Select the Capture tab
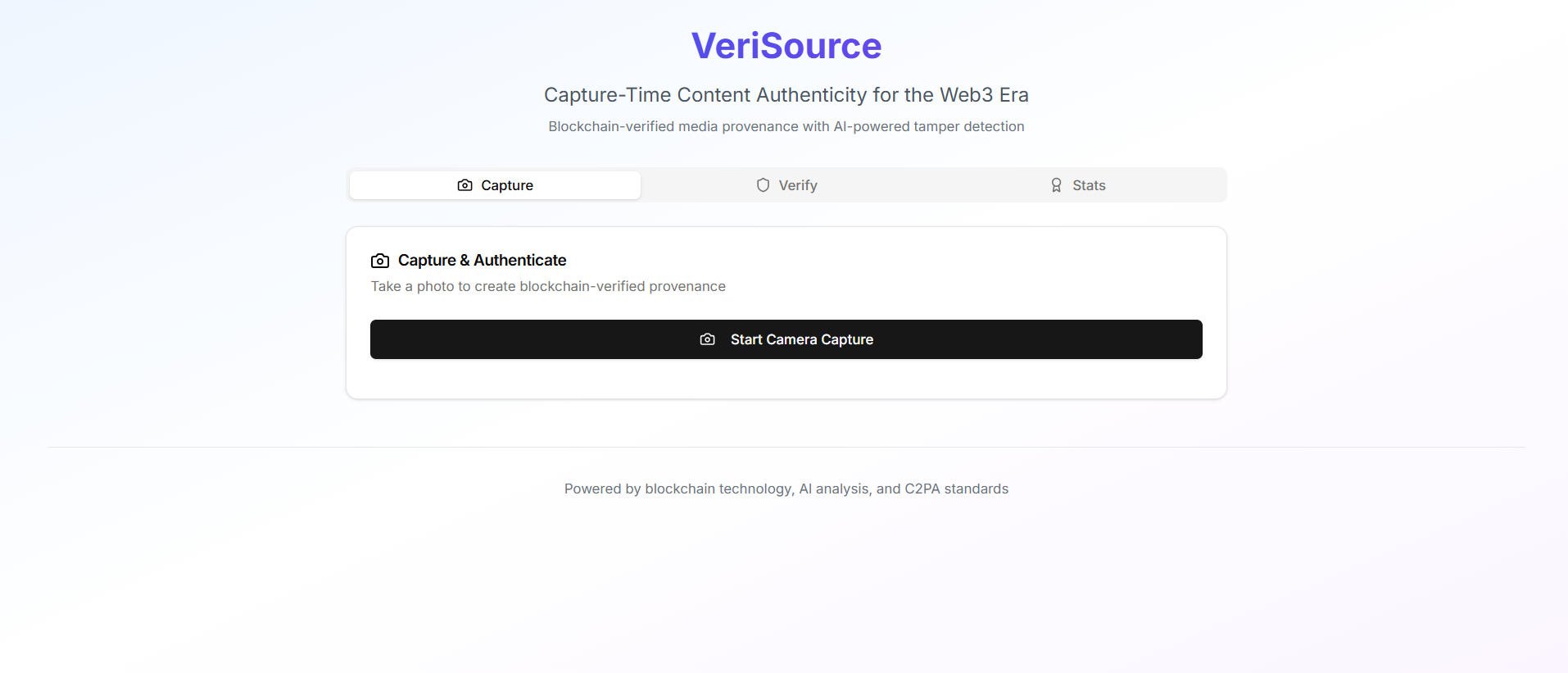Image resolution: width=1568 pixels, height=673 pixels. click(495, 185)
